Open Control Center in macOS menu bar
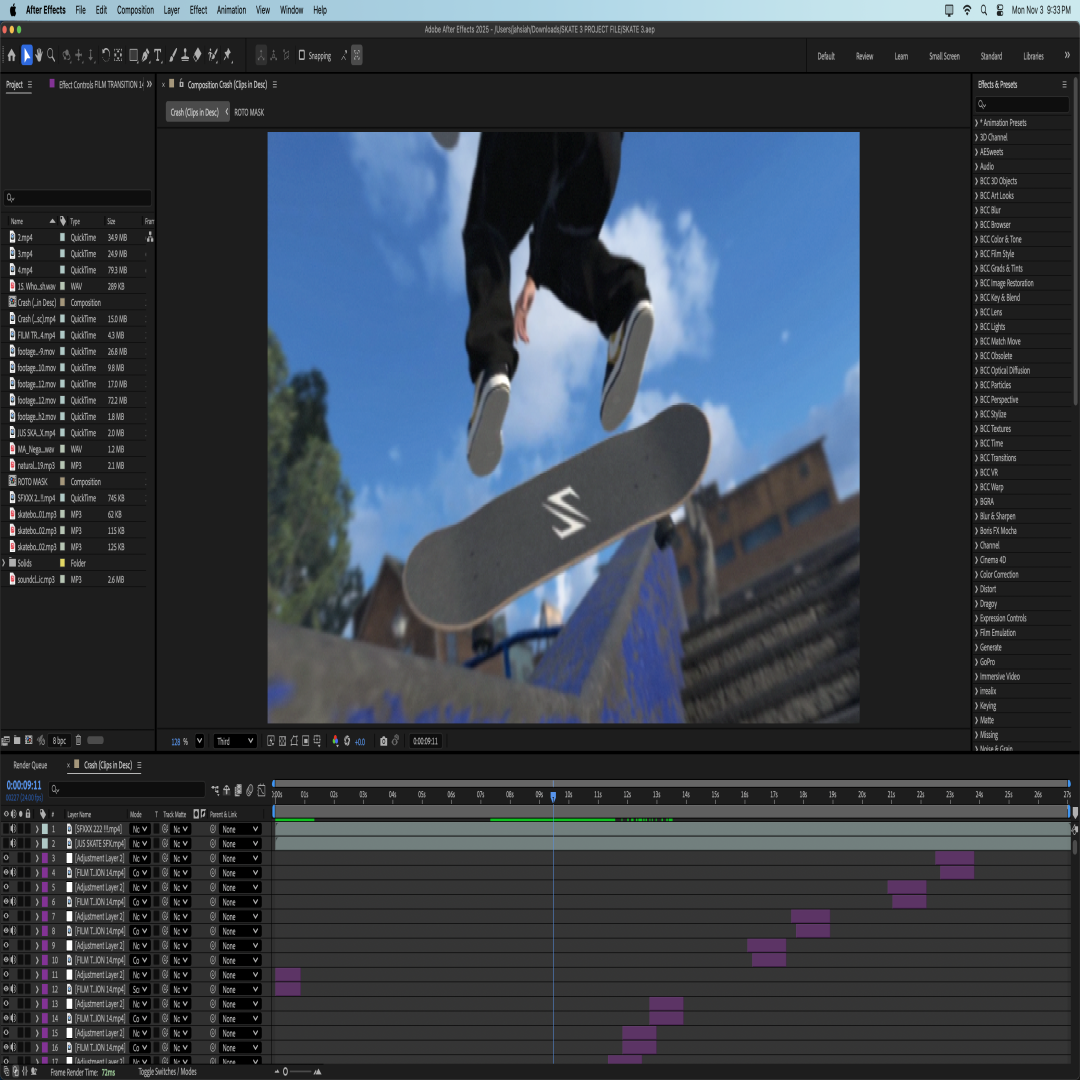The image size is (1080, 1080). point(999,10)
